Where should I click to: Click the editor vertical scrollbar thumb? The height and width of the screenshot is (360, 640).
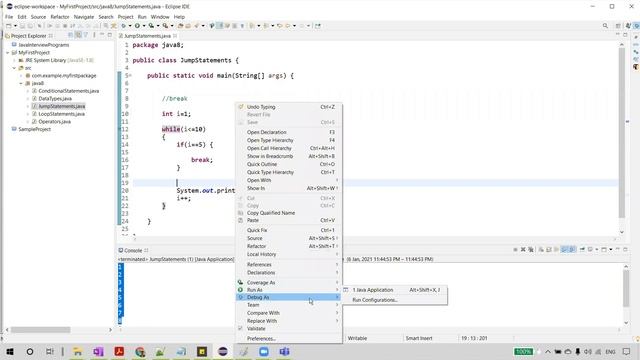(x=622, y=133)
